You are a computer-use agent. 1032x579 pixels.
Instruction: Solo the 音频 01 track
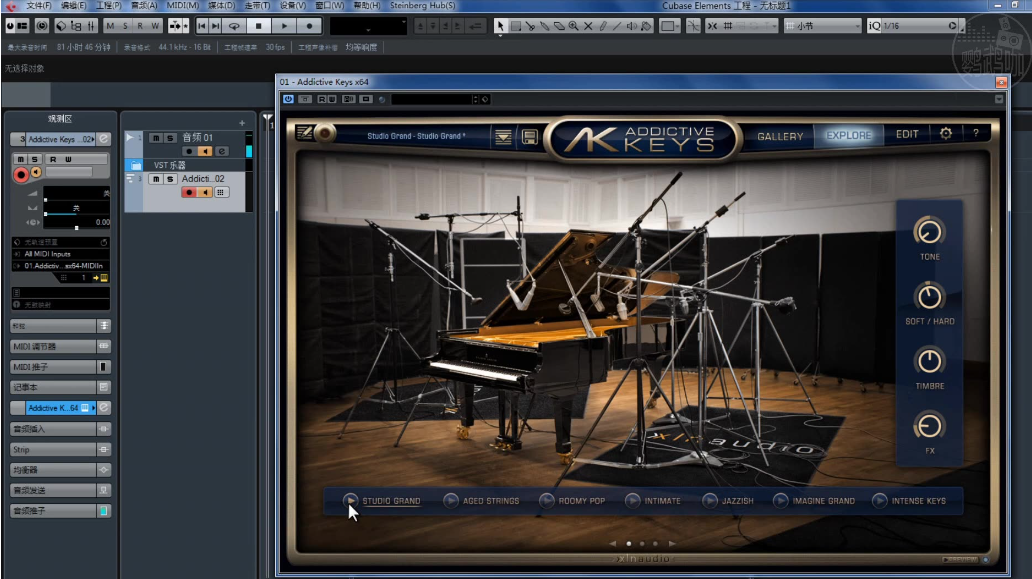(x=170, y=138)
